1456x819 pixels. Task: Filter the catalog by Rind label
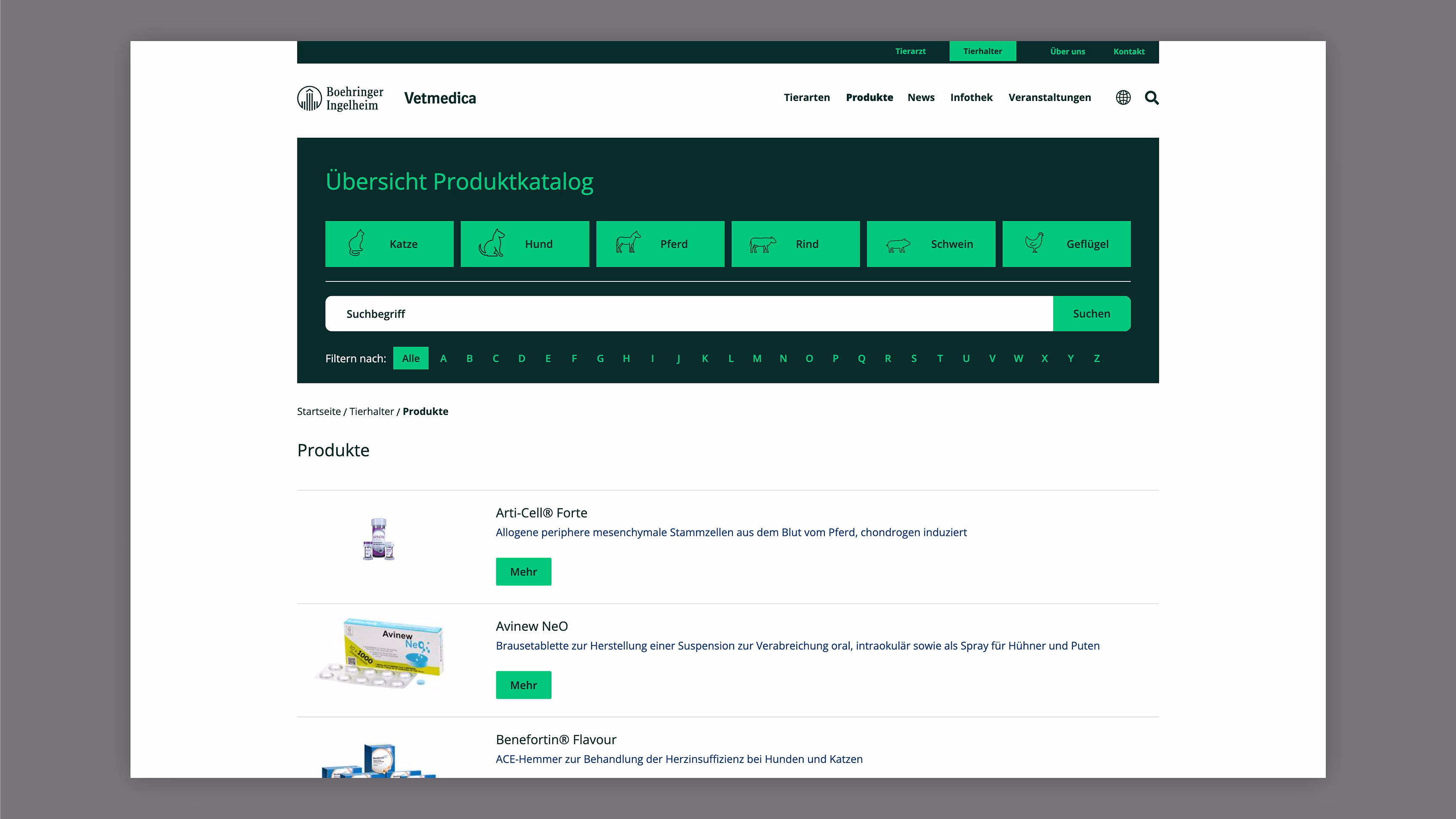[x=806, y=244]
